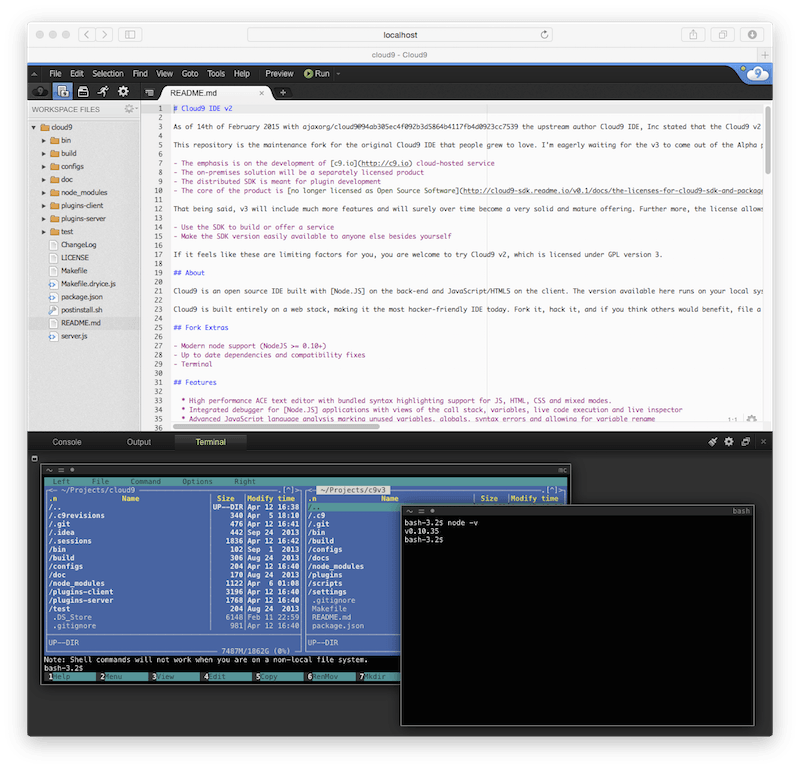Reload the page in Safari
This screenshot has width=800, height=769.
point(544,35)
